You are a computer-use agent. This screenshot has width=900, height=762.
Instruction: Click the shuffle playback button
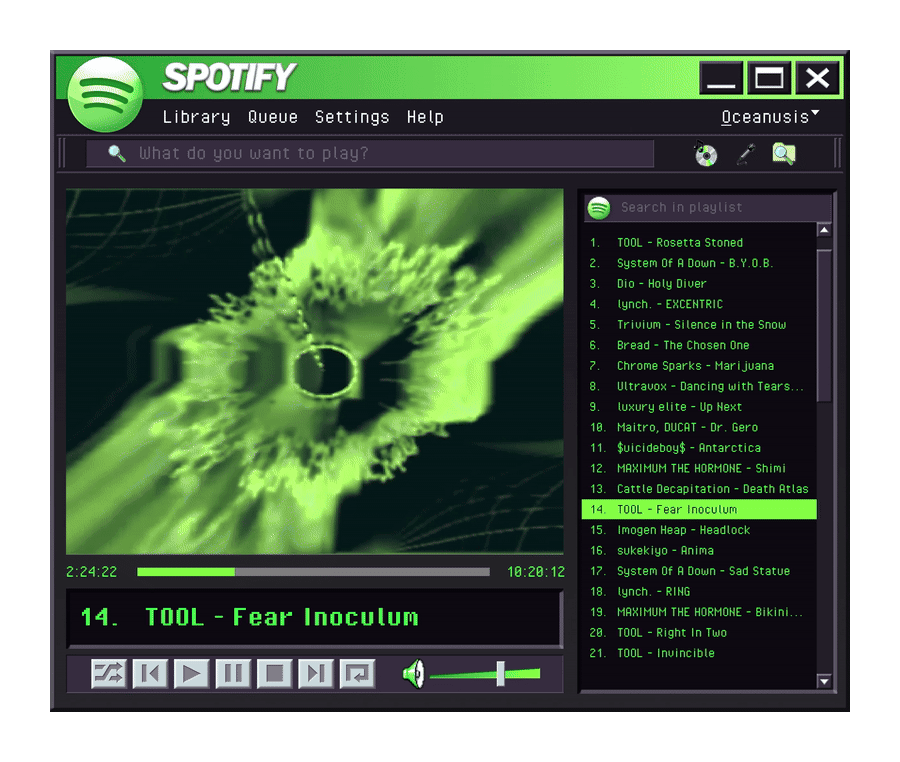(108, 674)
